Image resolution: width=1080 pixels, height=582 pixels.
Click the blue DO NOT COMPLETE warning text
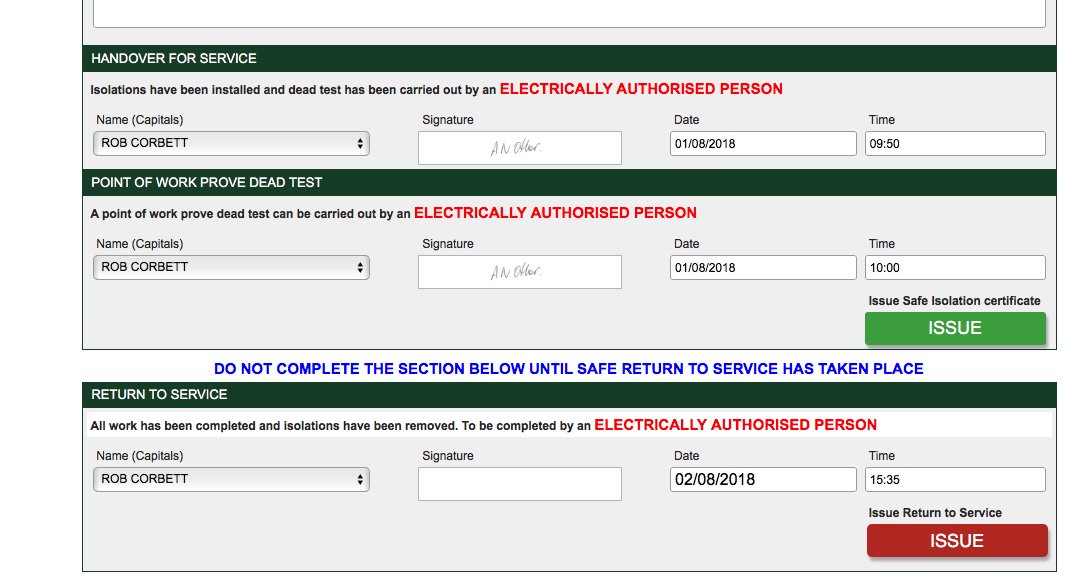pos(568,368)
